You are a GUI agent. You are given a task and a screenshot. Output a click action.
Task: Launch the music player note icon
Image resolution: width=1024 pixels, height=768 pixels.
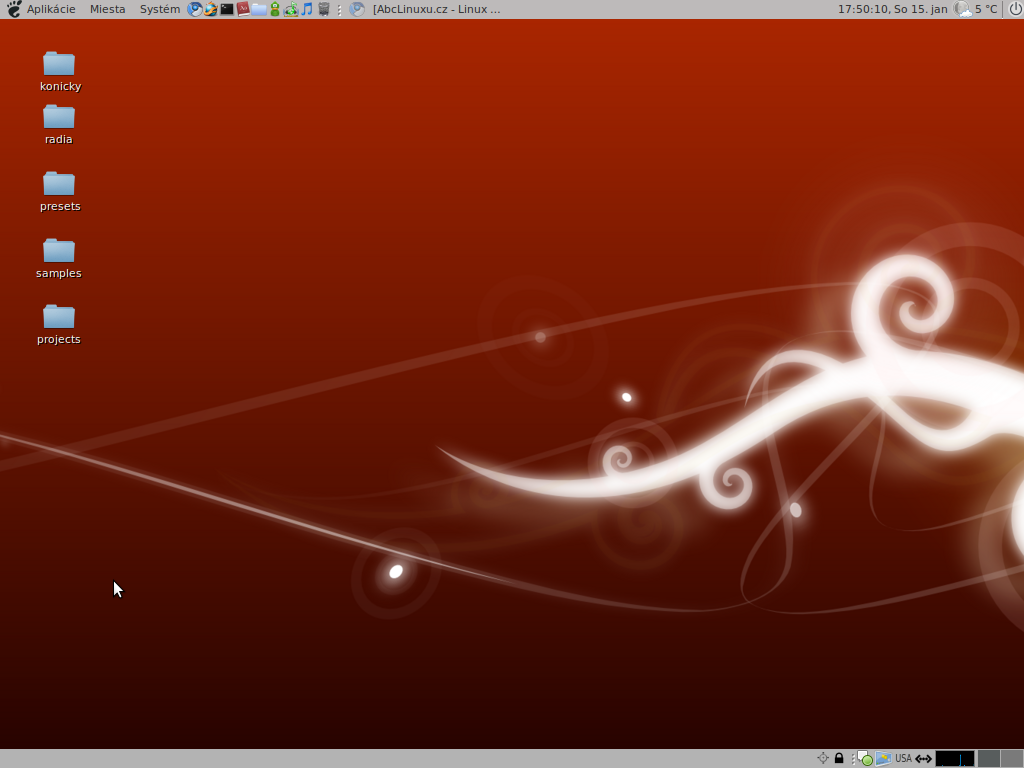coord(307,9)
